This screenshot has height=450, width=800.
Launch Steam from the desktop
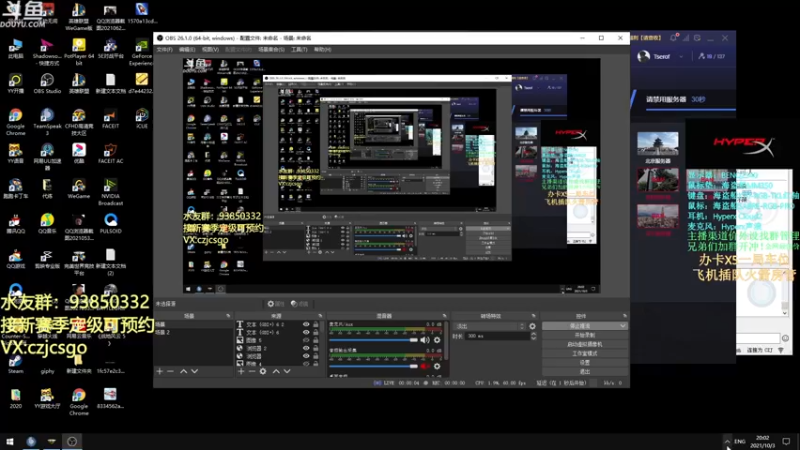[x=15, y=364]
